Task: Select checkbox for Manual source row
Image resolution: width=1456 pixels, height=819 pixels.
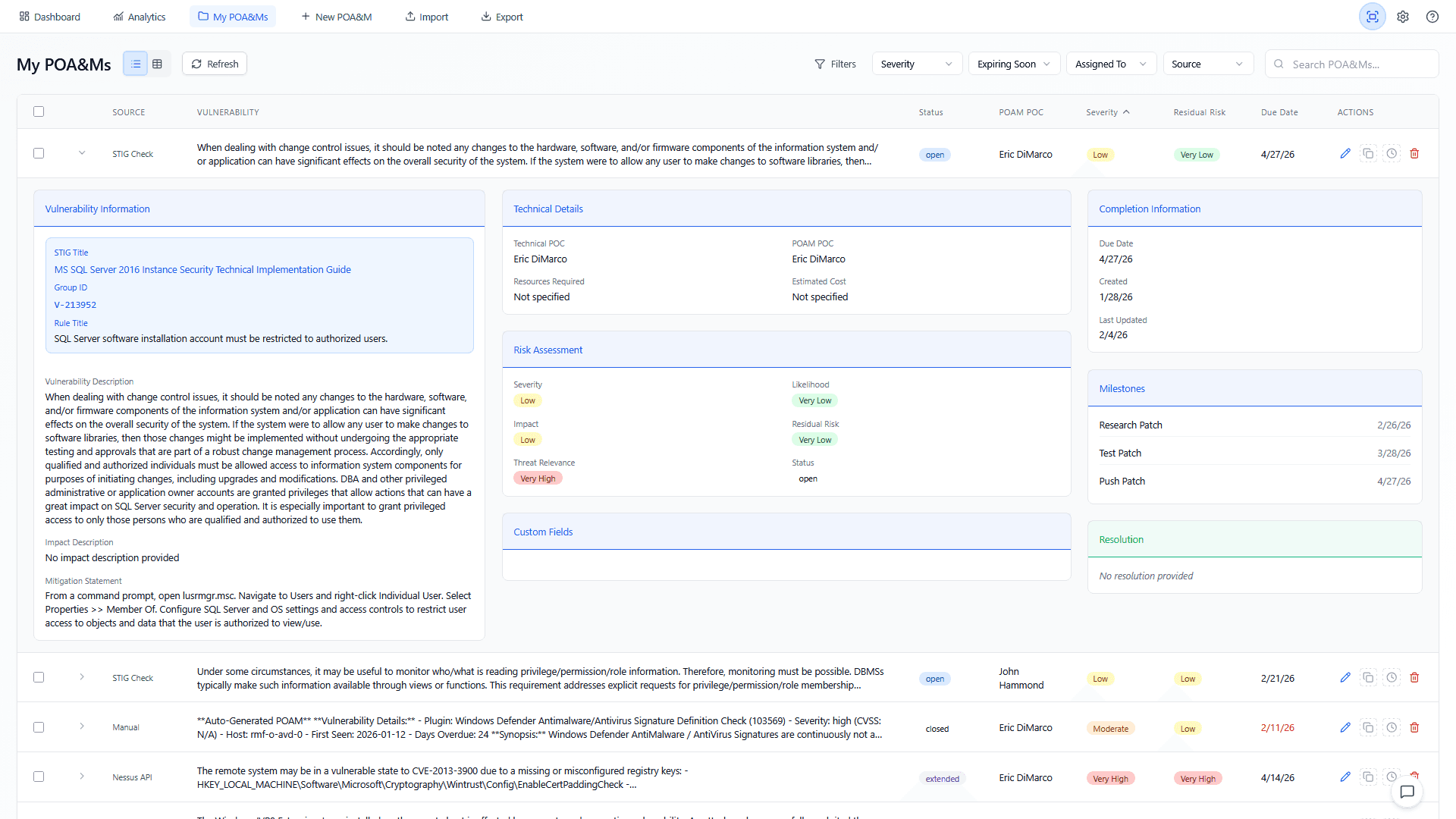Action: pos(39,728)
